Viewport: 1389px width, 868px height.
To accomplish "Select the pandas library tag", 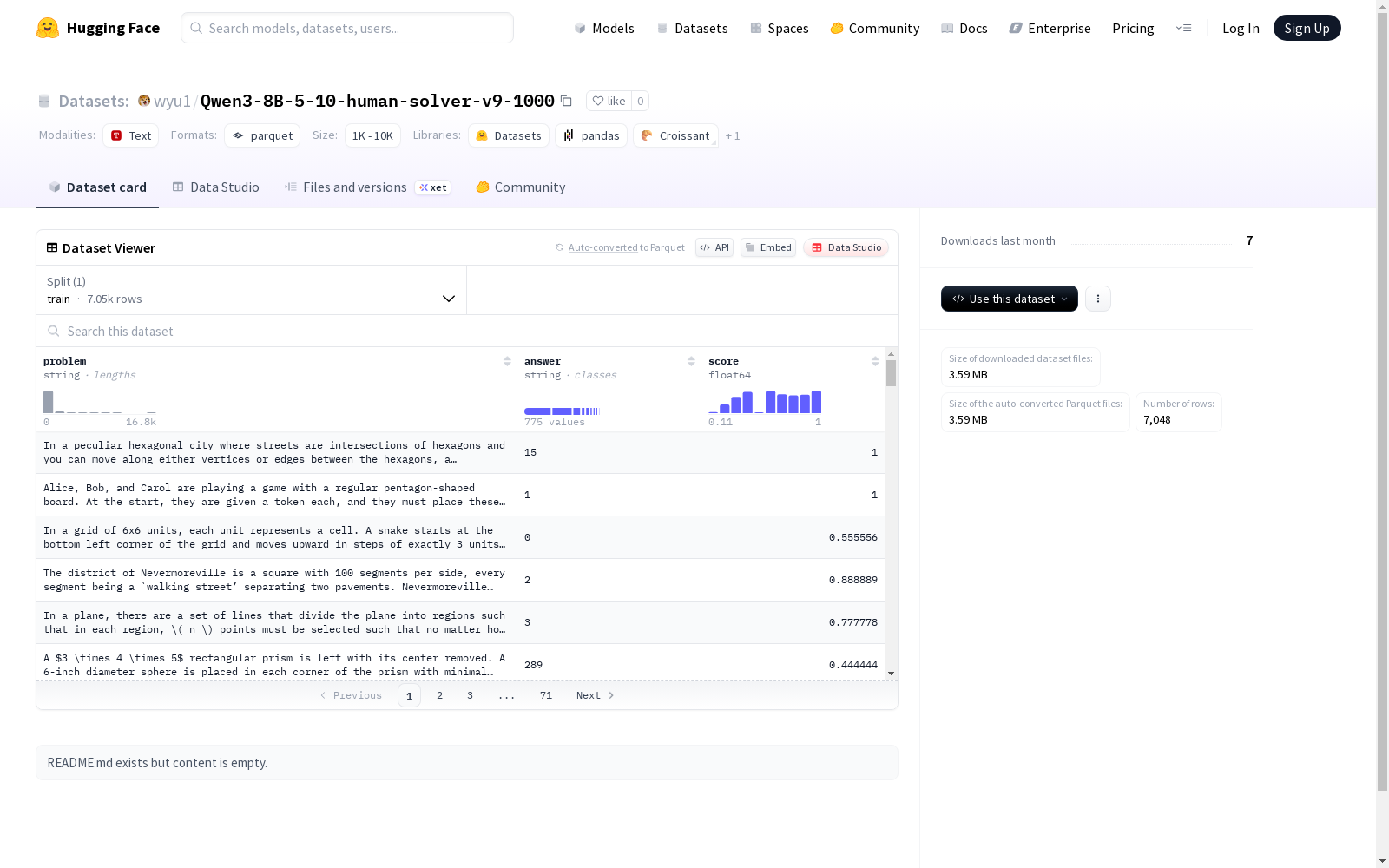I will pyautogui.click(x=591, y=135).
